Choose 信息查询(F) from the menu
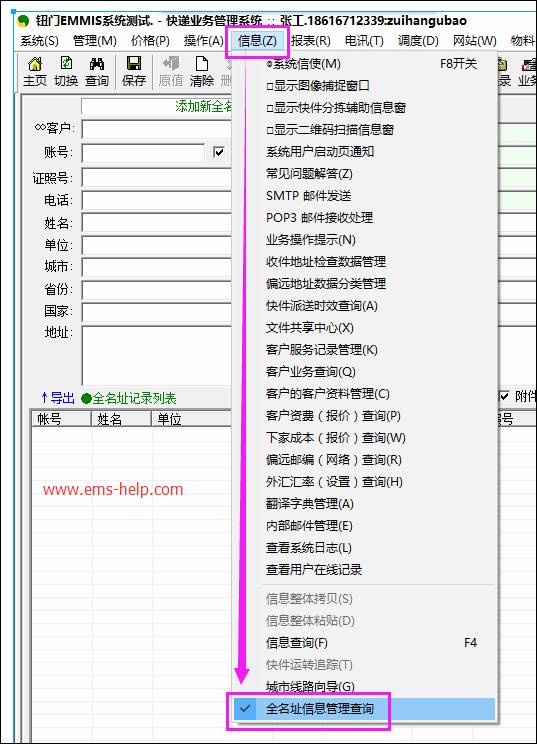 tap(296, 643)
